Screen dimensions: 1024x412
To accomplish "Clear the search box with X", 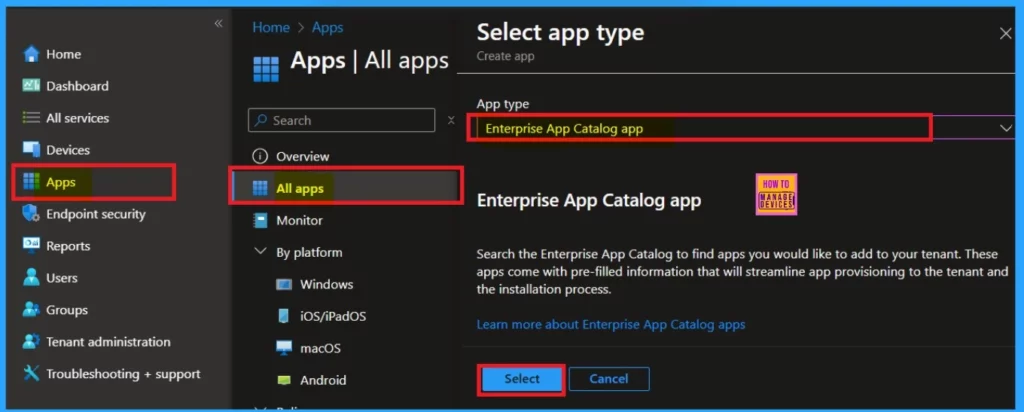I will 451,120.
